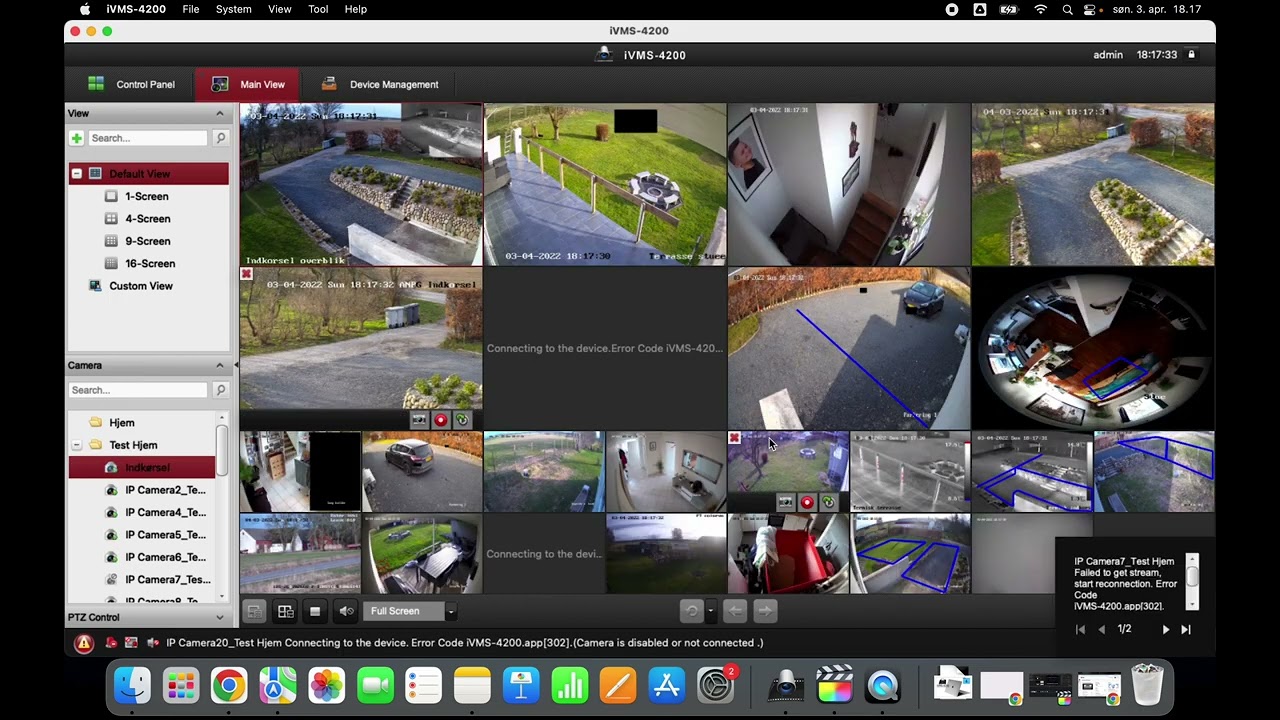This screenshot has height=720, width=1280.
Task: Jump to last alarm message in popup
Action: click(x=1186, y=629)
